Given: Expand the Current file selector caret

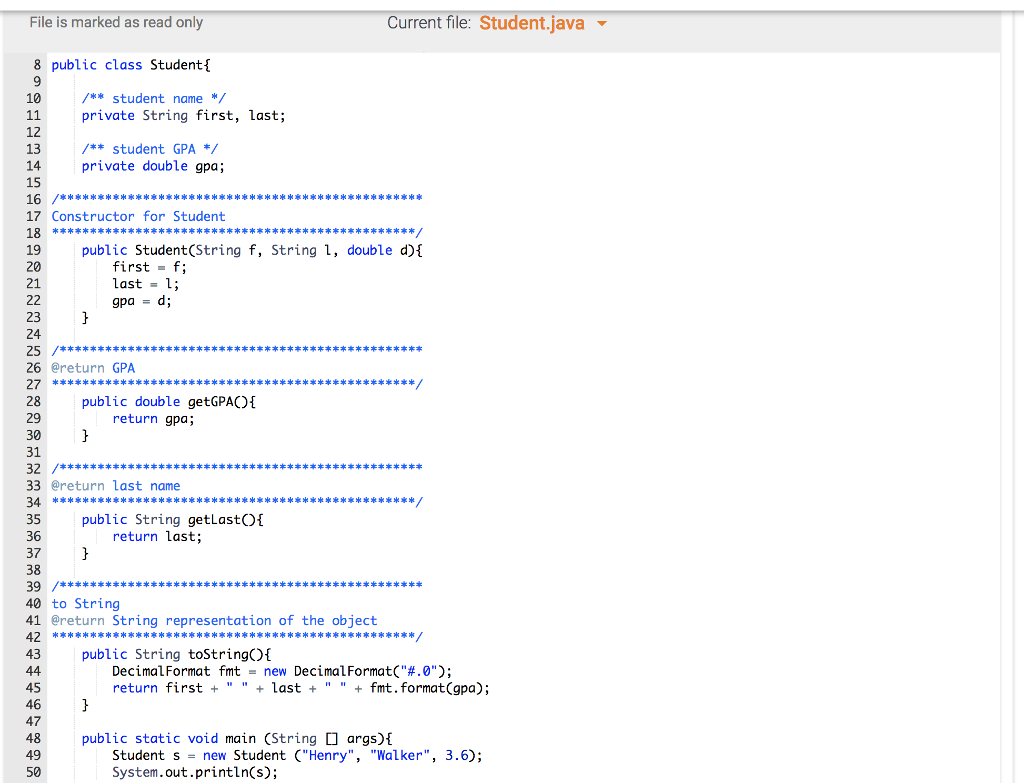Looking at the screenshot, I should click(x=600, y=22).
